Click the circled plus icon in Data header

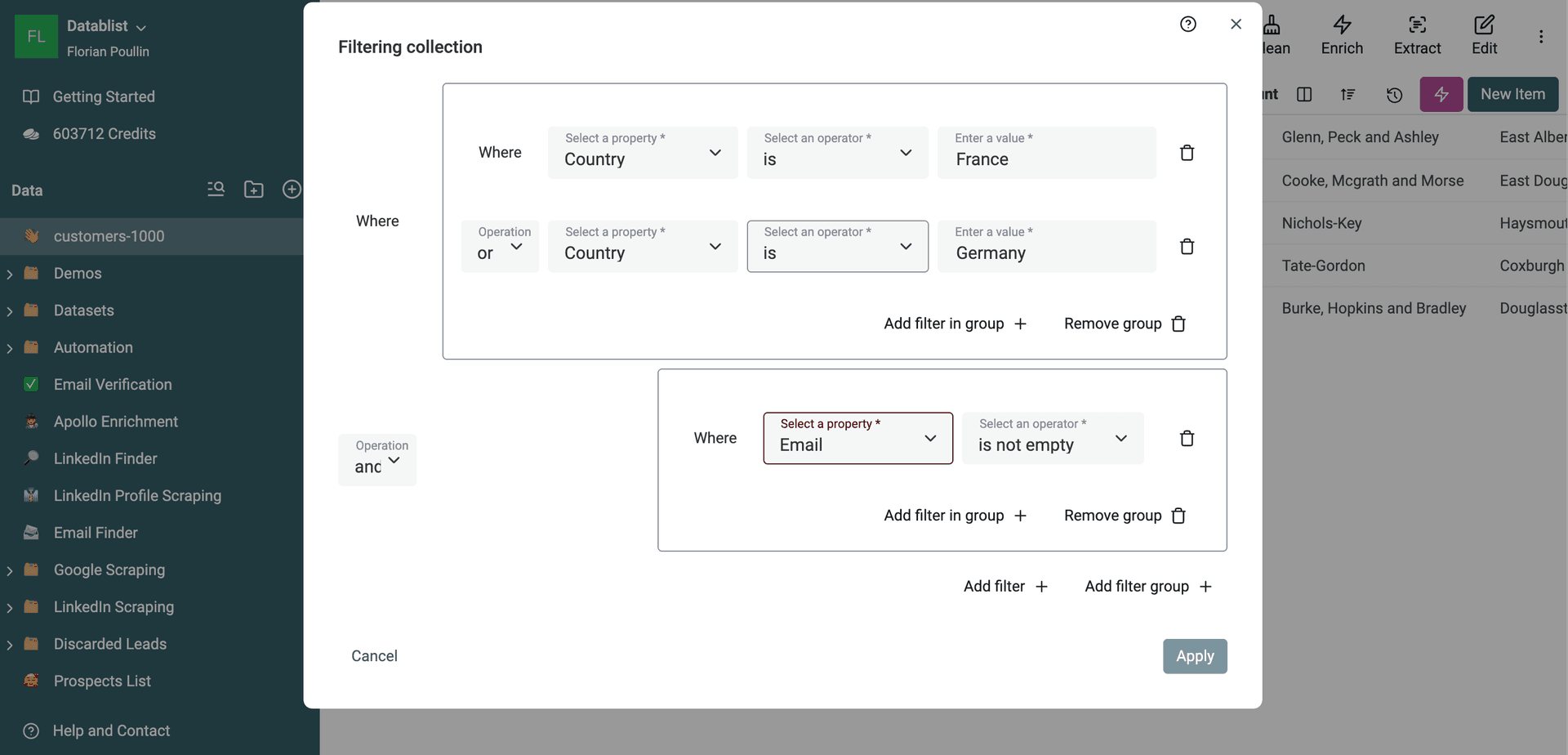click(292, 189)
